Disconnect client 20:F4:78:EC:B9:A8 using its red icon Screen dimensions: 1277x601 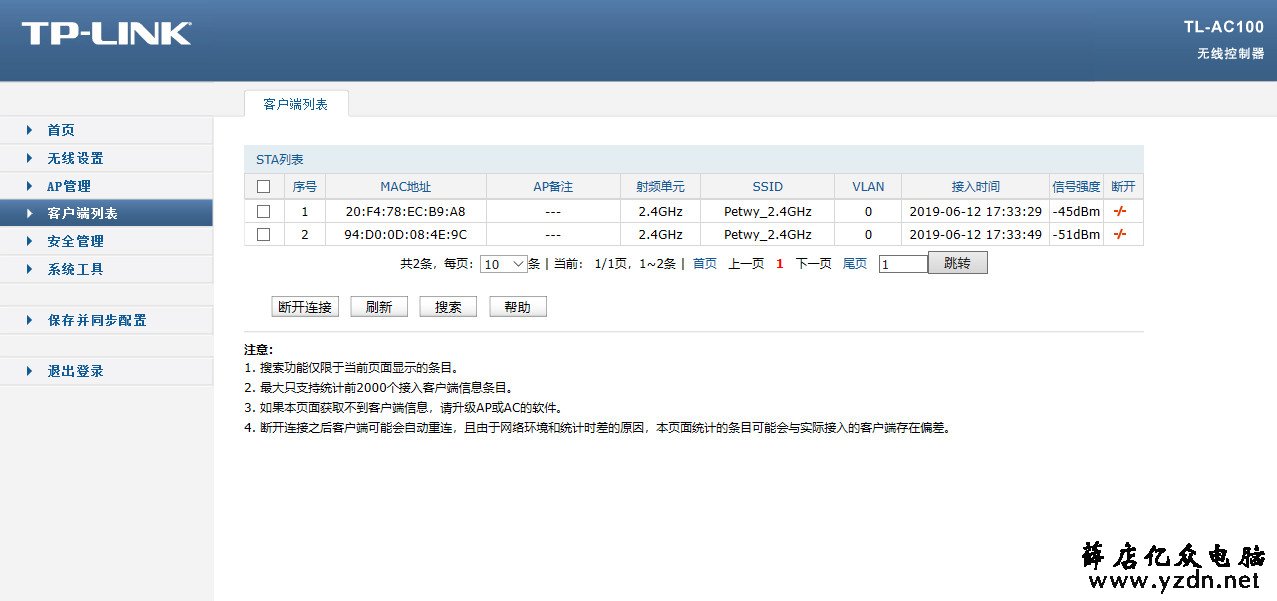[x=1120, y=211]
